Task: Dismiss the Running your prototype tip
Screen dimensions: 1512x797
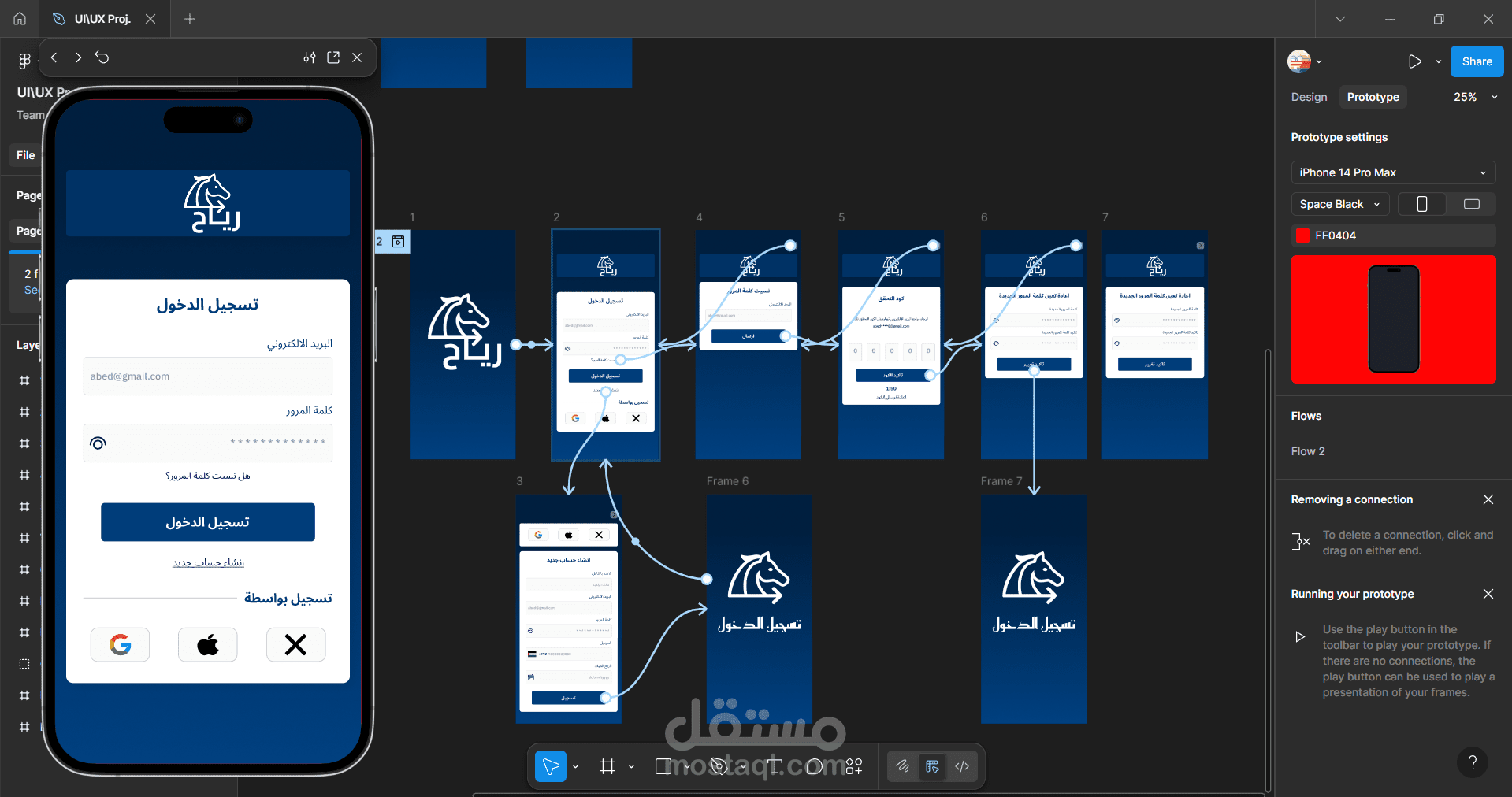Action: tap(1488, 594)
